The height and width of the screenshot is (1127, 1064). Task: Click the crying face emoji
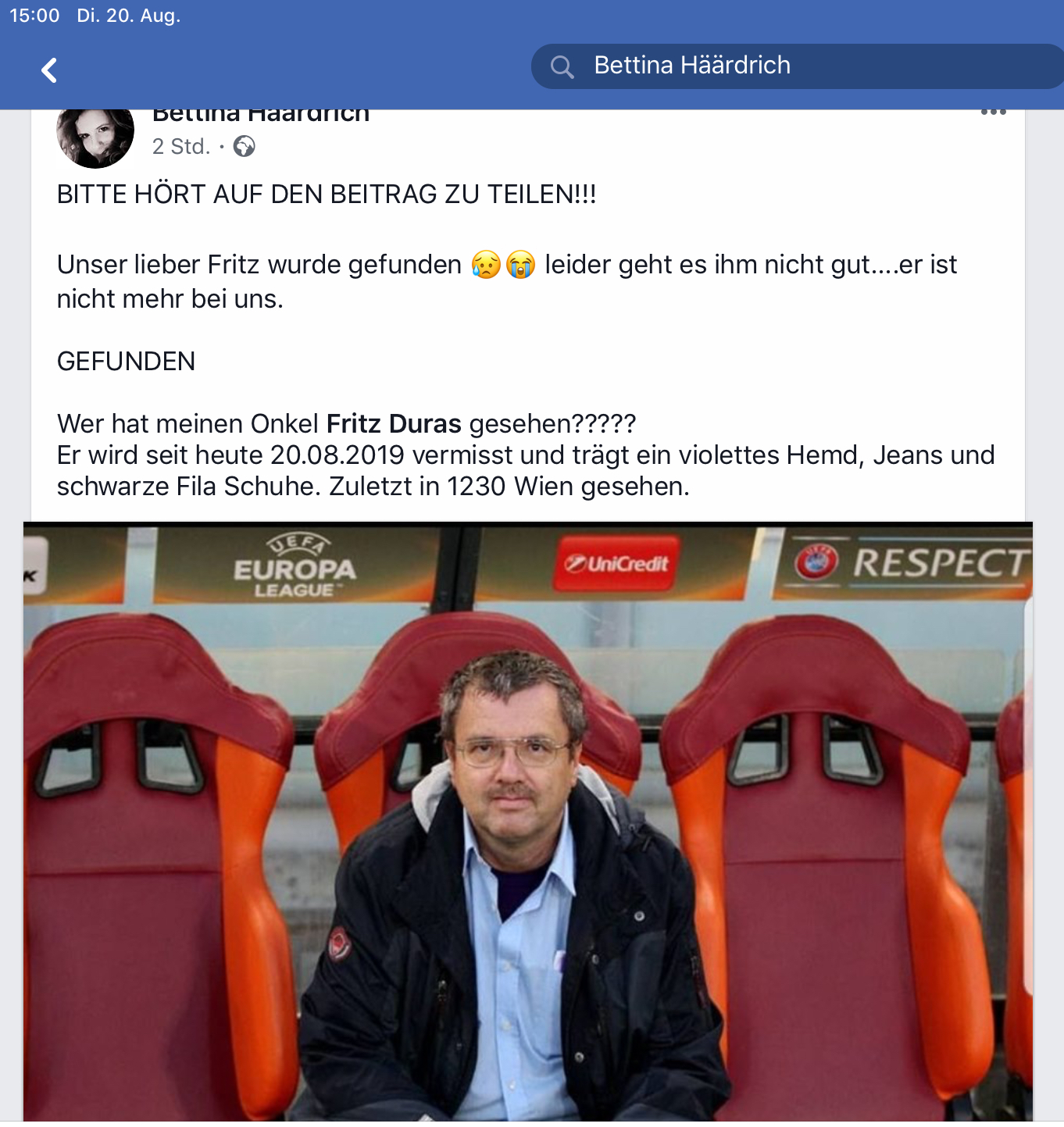(x=520, y=265)
